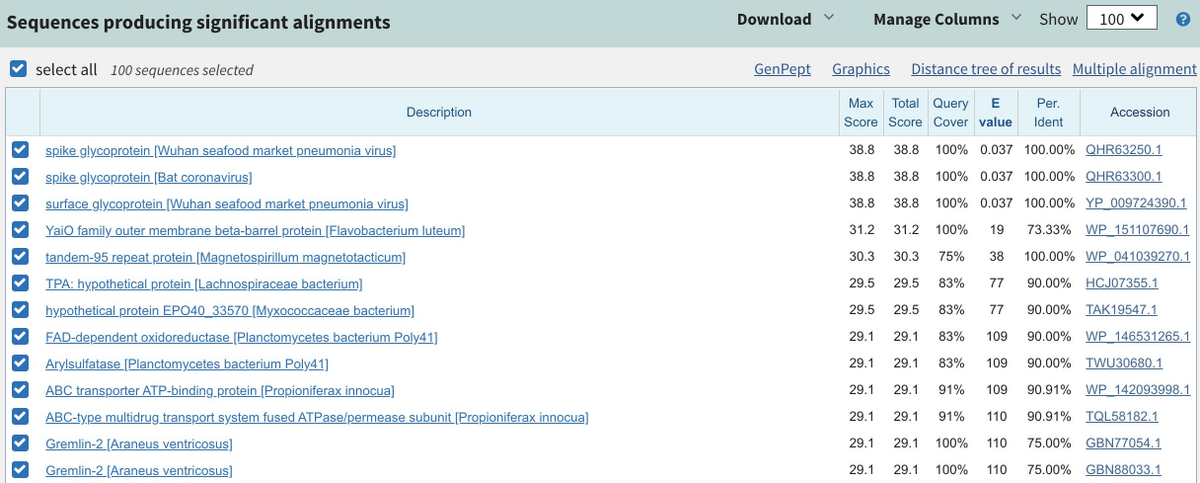Expand the Manage Columns dropdown

tap(946, 19)
